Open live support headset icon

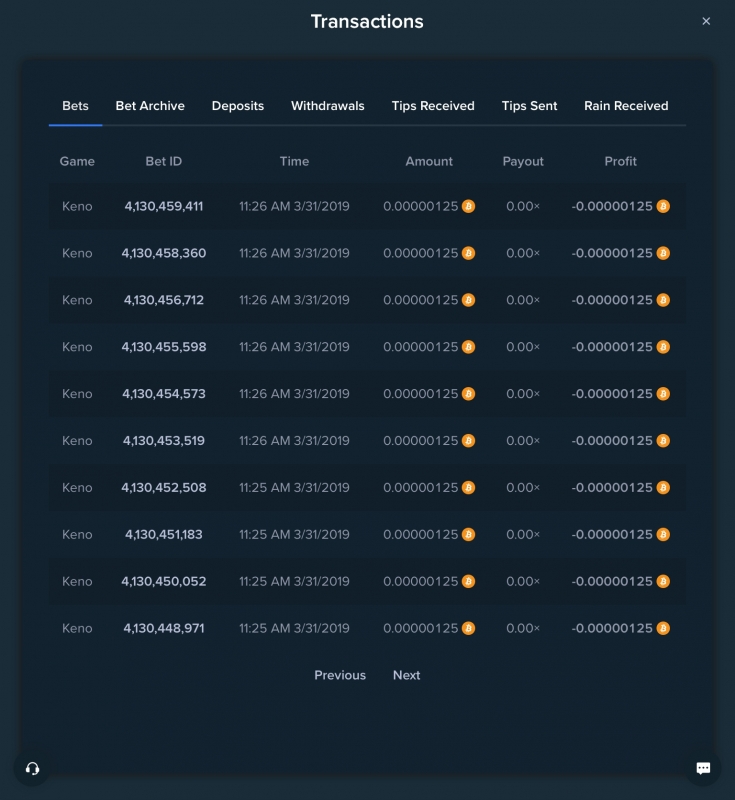point(32,768)
